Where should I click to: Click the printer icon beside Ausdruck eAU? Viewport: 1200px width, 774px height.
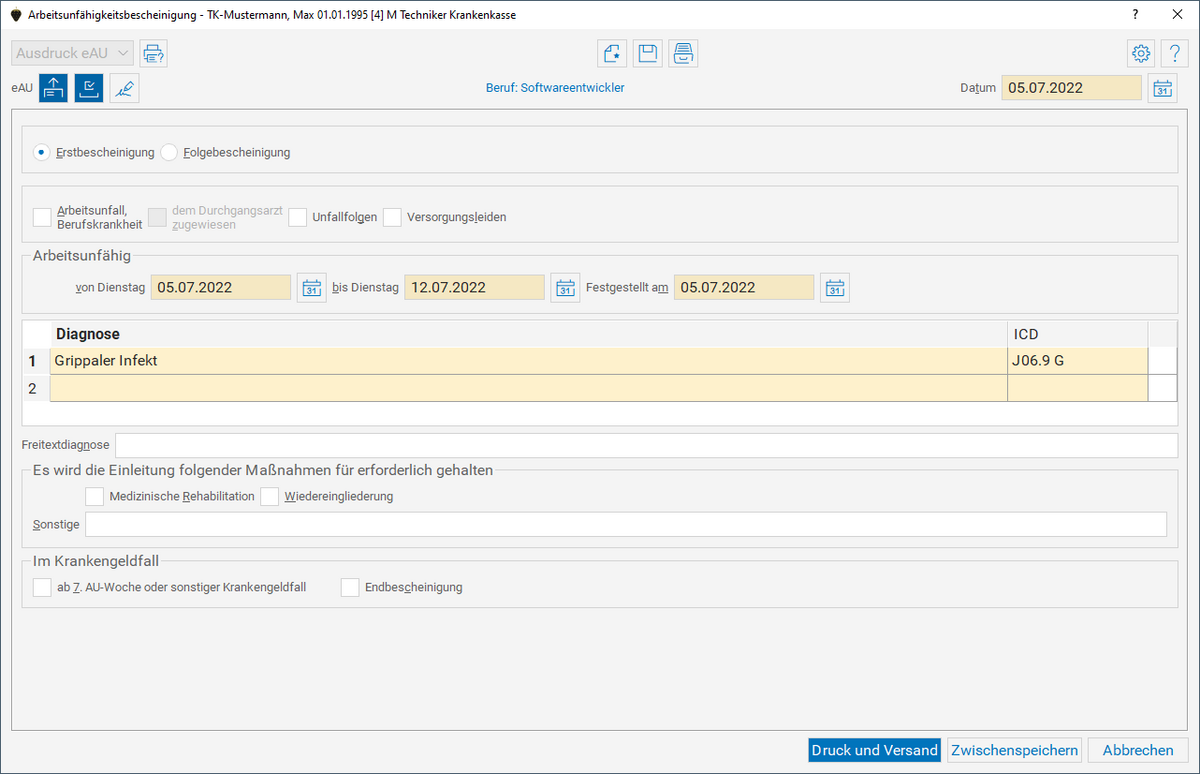point(154,53)
